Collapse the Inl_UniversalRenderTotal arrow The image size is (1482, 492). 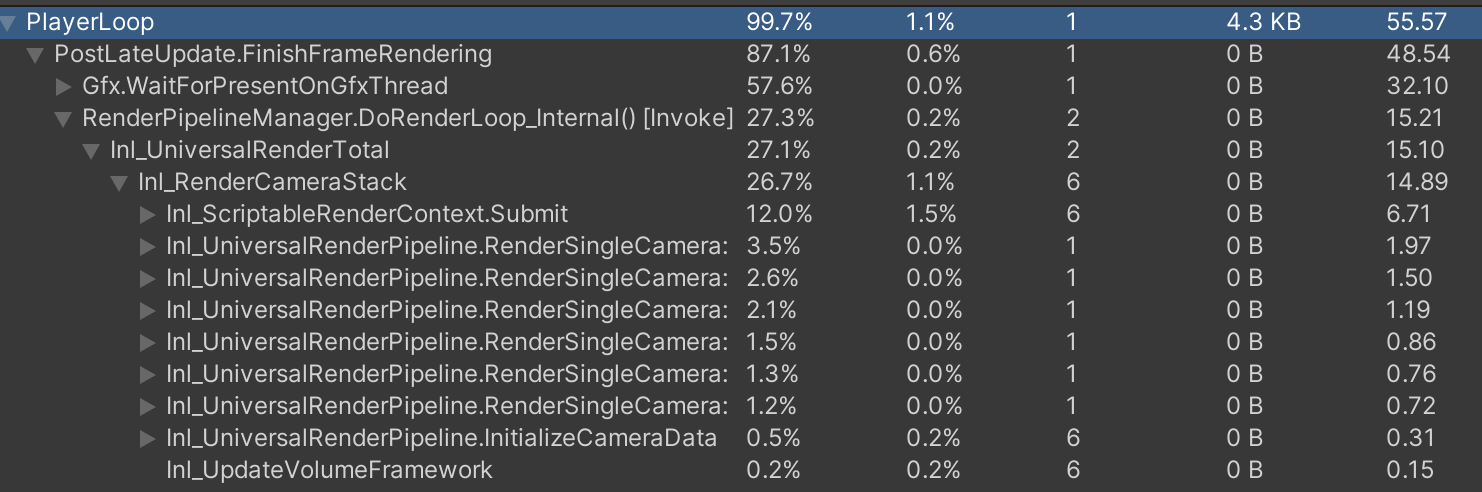click(x=91, y=150)
